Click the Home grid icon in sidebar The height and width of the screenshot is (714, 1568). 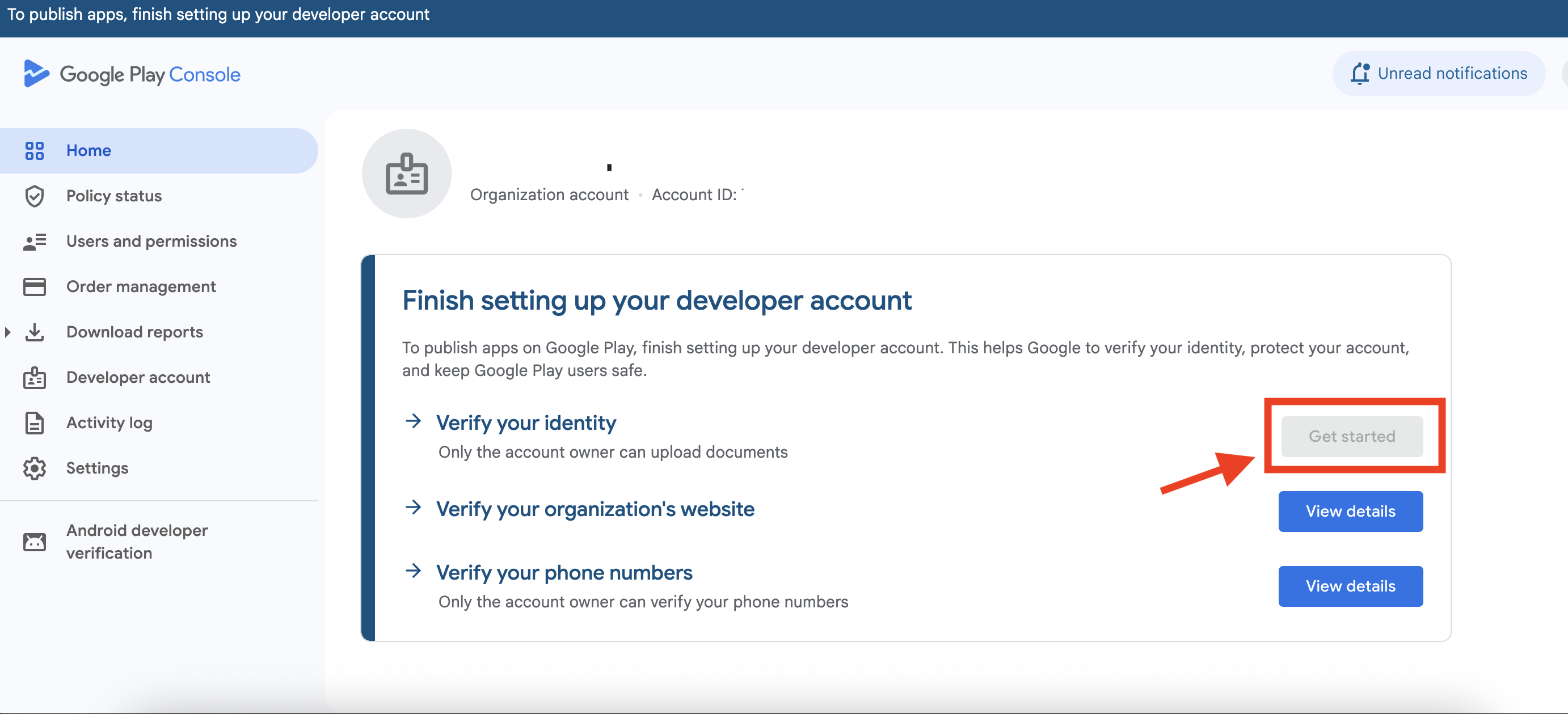34,150
